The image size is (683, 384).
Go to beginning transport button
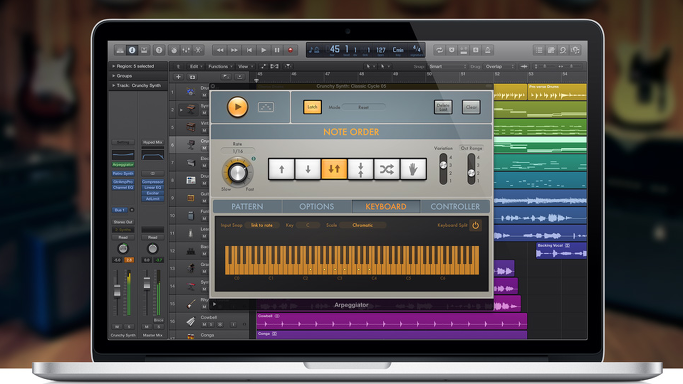pyautogui.click(x=249, y=50)
